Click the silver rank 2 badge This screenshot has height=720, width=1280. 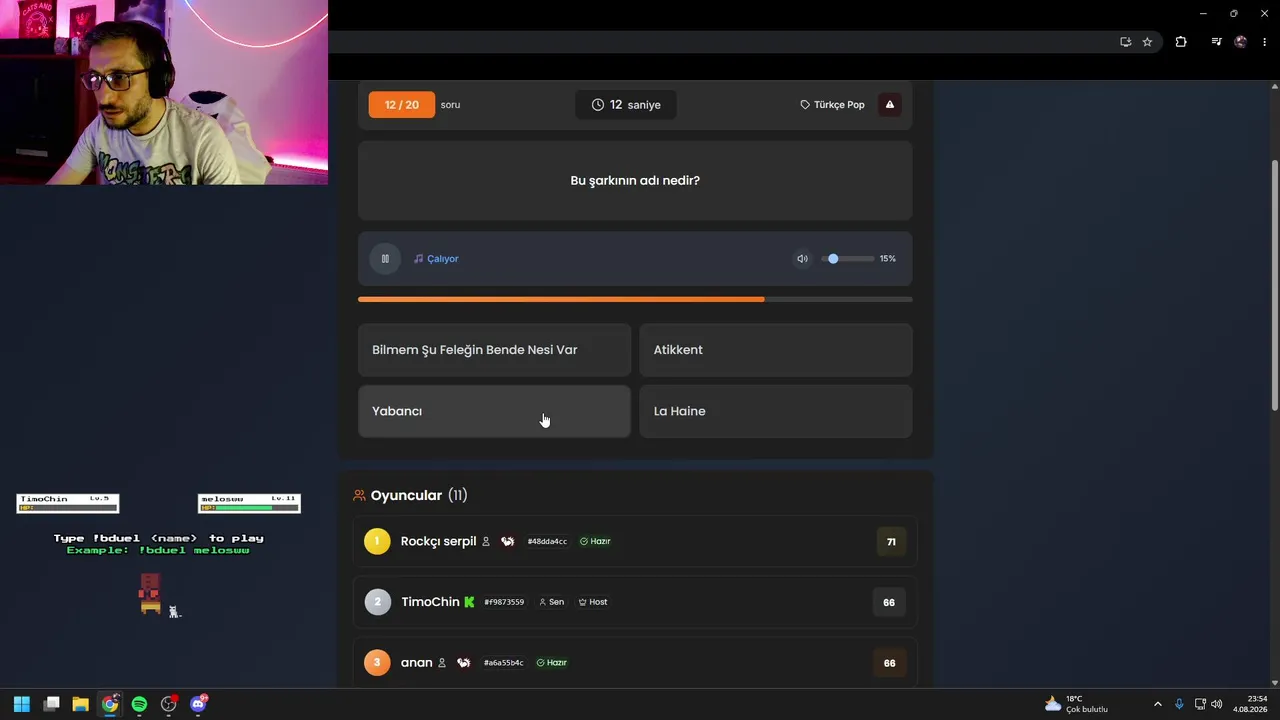click(377, 602)
